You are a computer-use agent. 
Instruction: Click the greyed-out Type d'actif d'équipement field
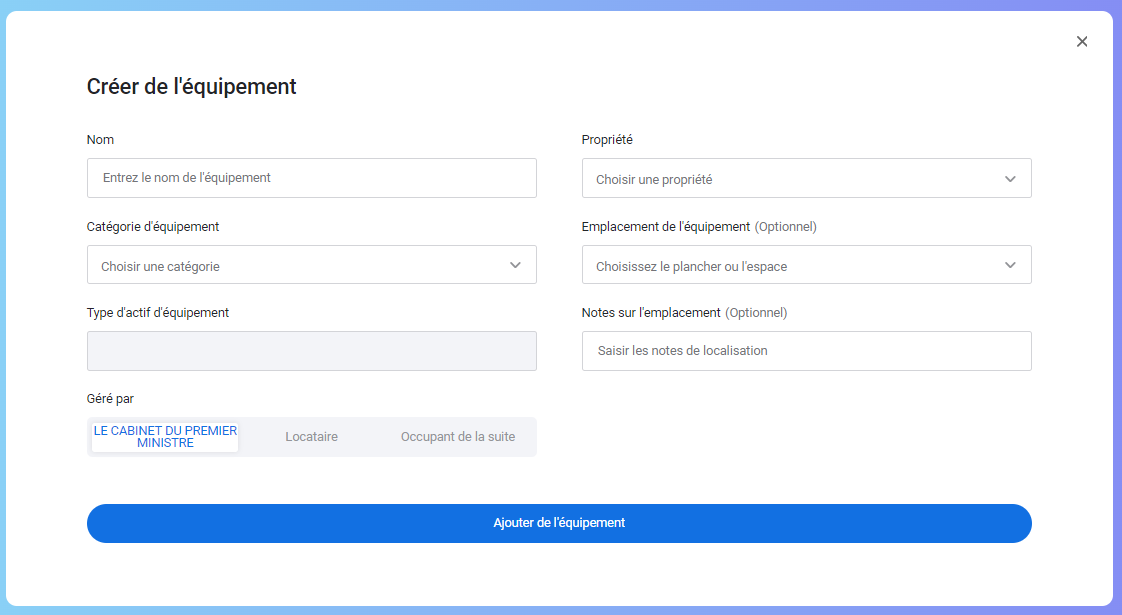pos(311,351)
